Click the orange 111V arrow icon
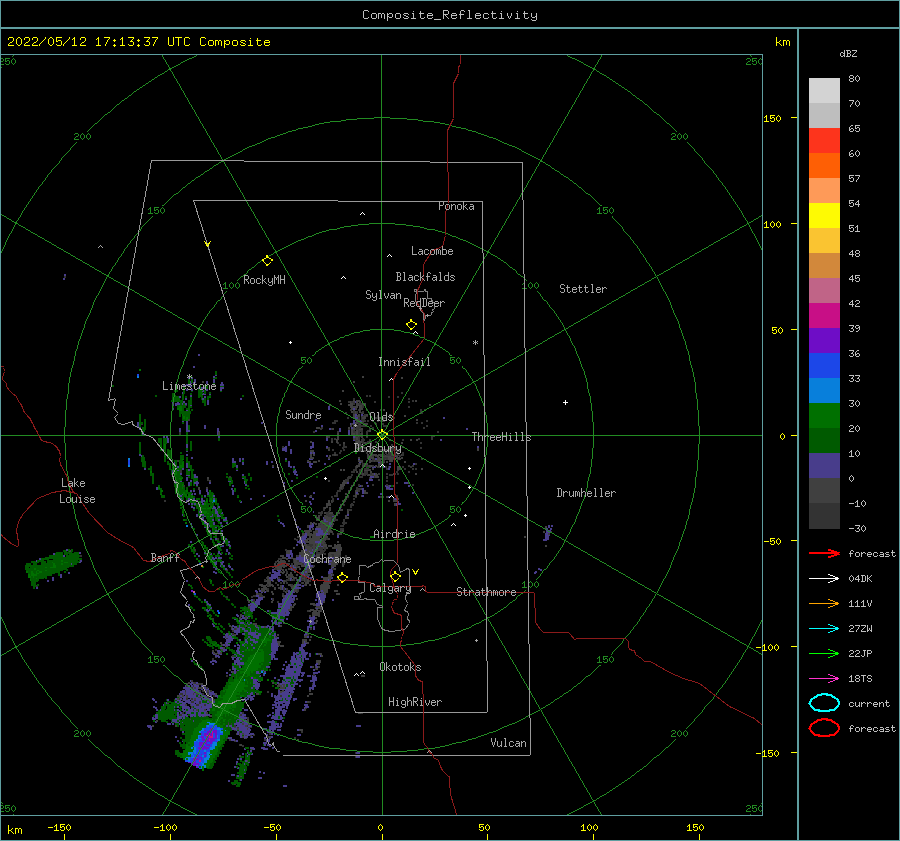 coord(824,603)
